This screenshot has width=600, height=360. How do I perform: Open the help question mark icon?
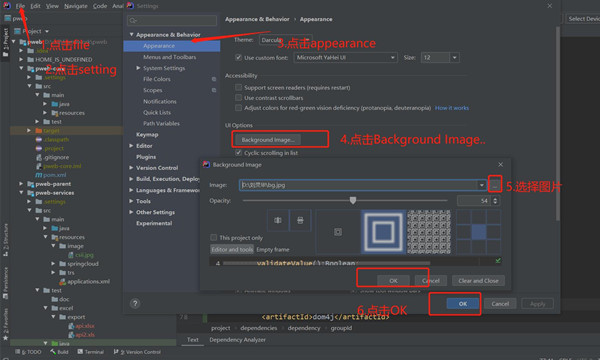135,303
